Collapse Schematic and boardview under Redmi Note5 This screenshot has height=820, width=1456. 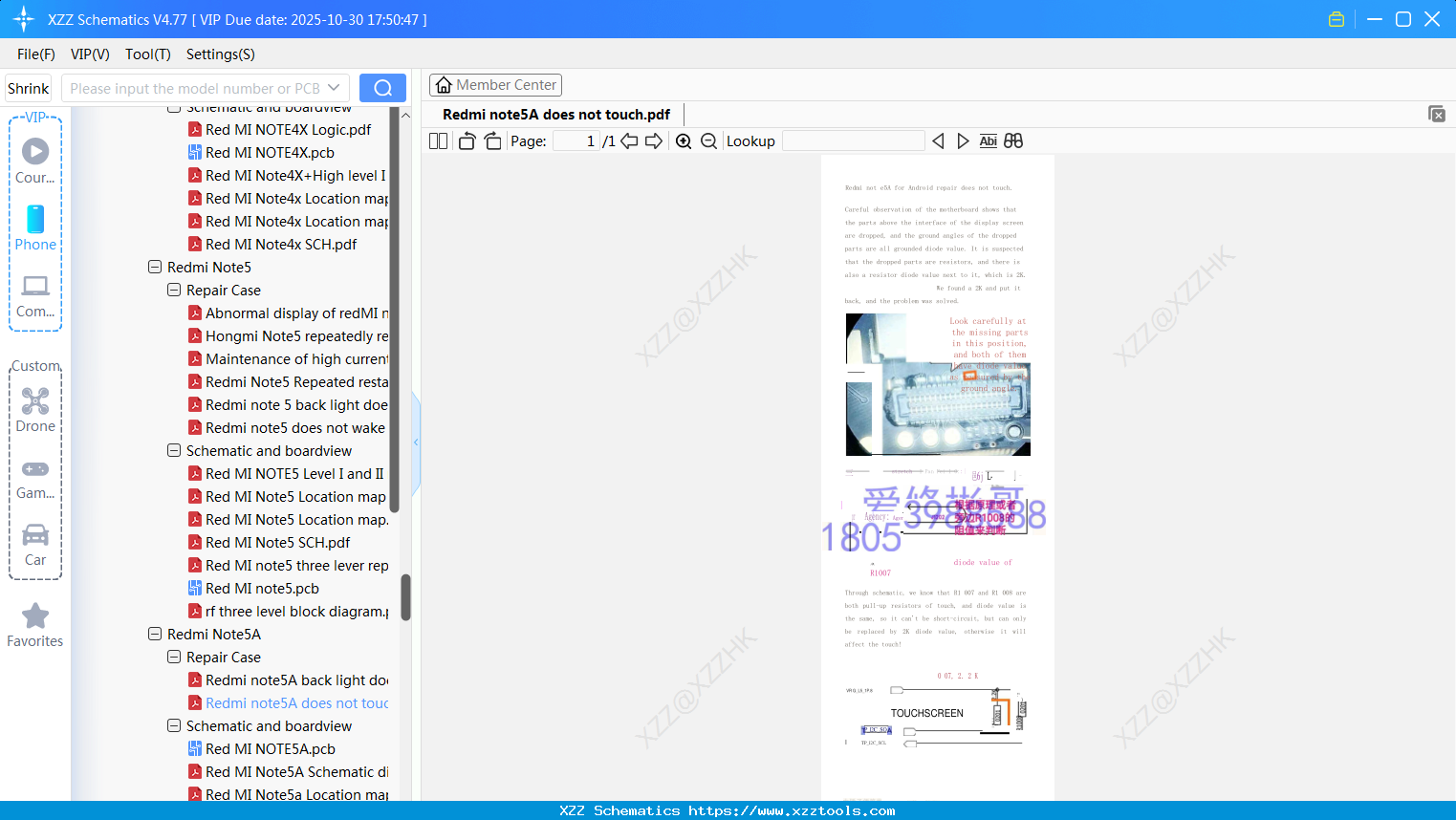(174, 451)
